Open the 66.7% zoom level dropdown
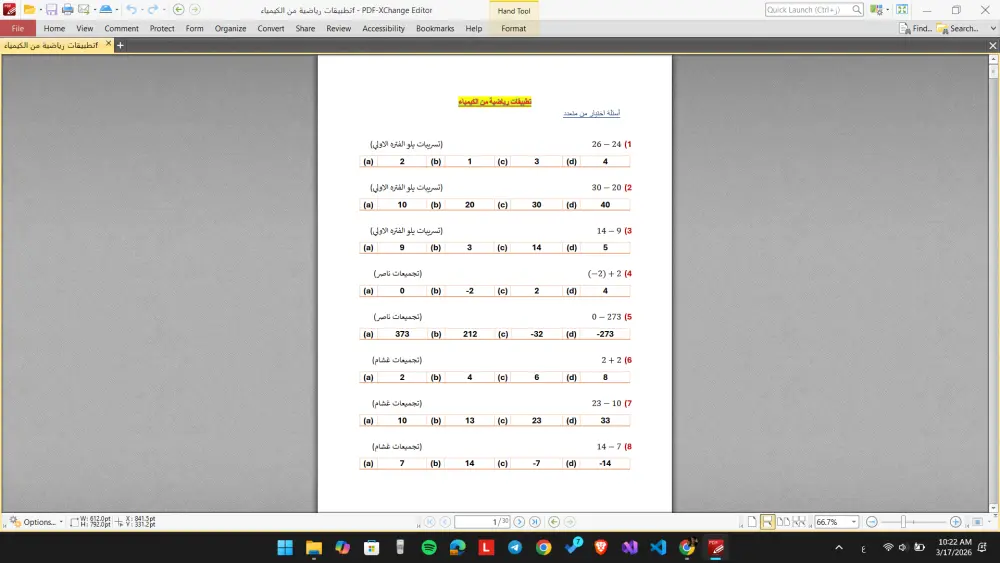The height and width of the screenshot is (563, 1000). tap(854, 522)
